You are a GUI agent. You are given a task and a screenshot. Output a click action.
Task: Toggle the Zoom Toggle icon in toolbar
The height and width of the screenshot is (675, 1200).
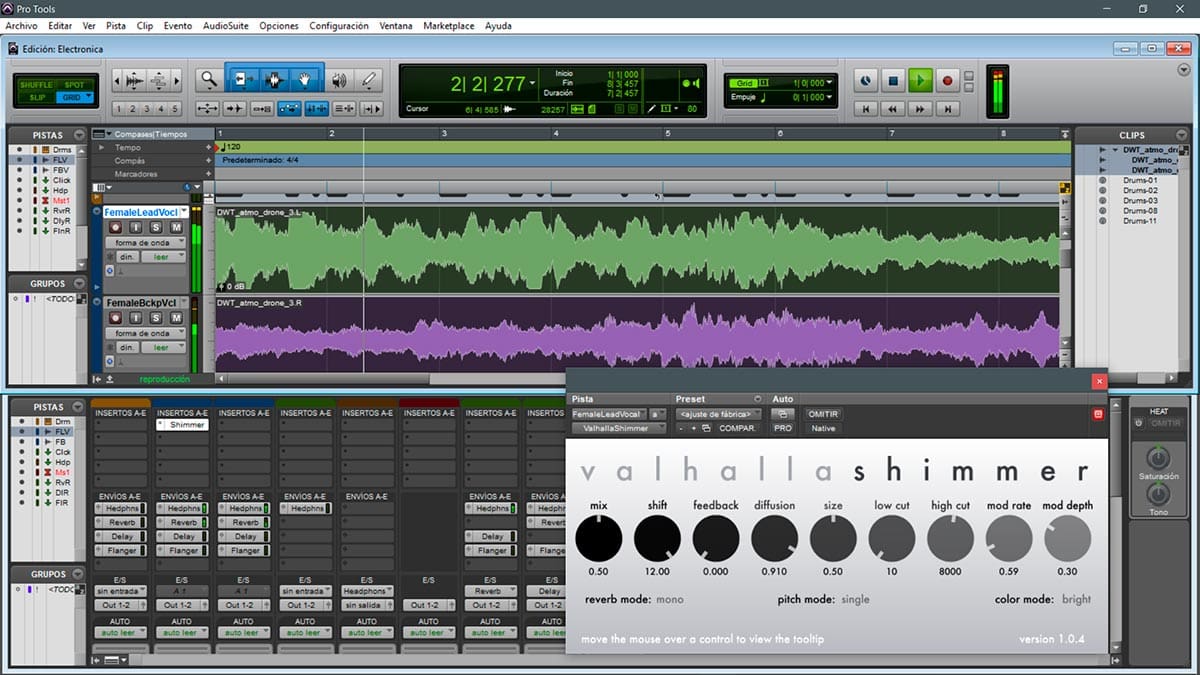pyautogui.click(x=208, y=108)
